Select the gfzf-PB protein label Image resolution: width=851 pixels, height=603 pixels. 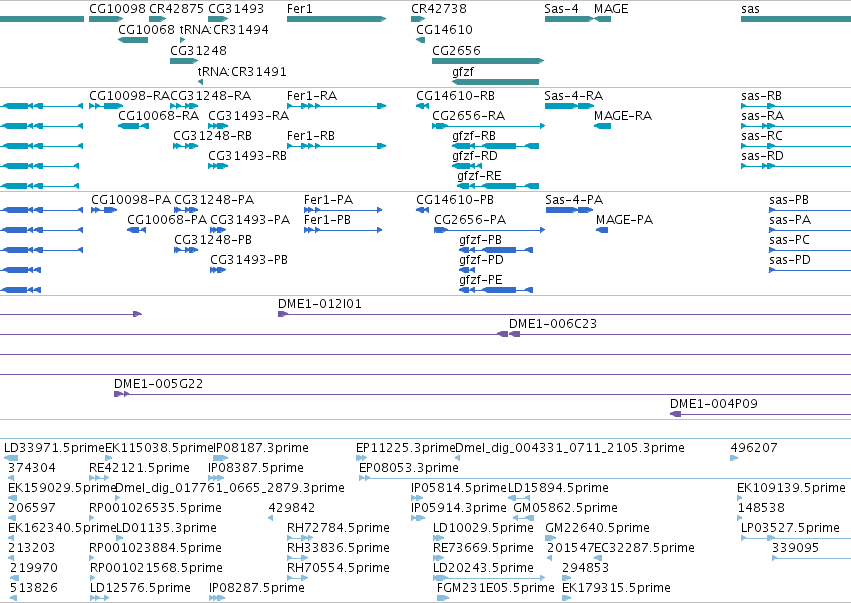[480, 240]
